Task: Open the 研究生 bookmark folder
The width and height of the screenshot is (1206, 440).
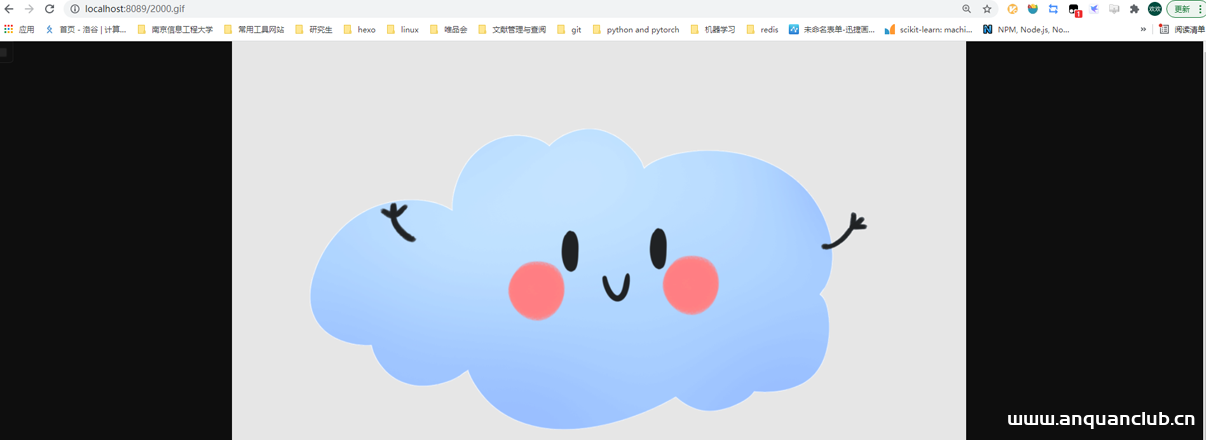Action: click(x=313, y=30)
